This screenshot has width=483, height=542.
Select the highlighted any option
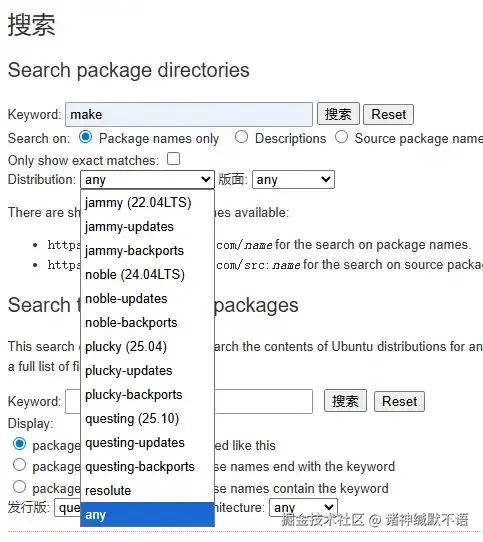(x=148, y=514)
